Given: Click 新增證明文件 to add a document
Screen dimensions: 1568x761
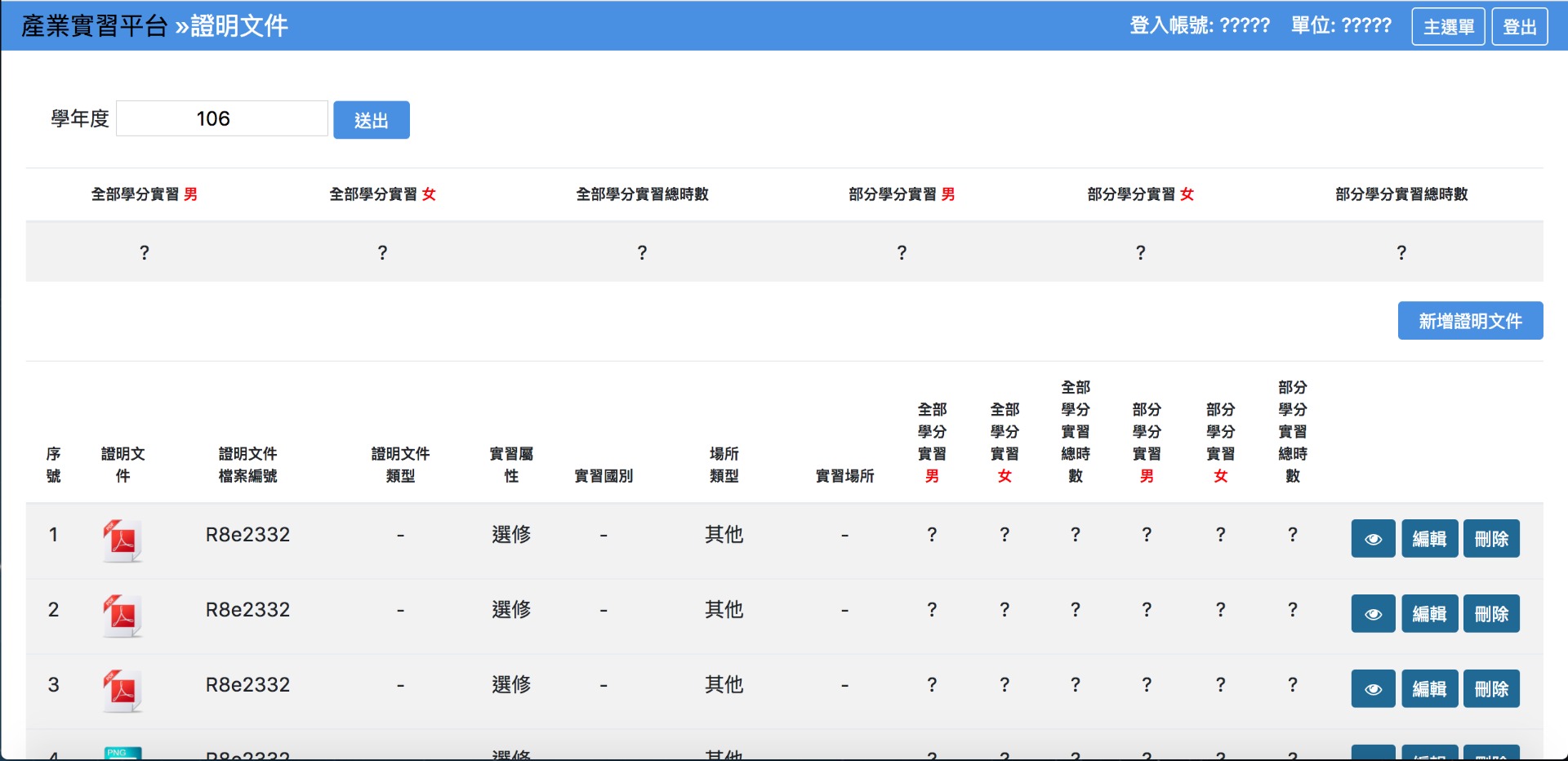Looking at the screenshot, I should click(1470, 321).
